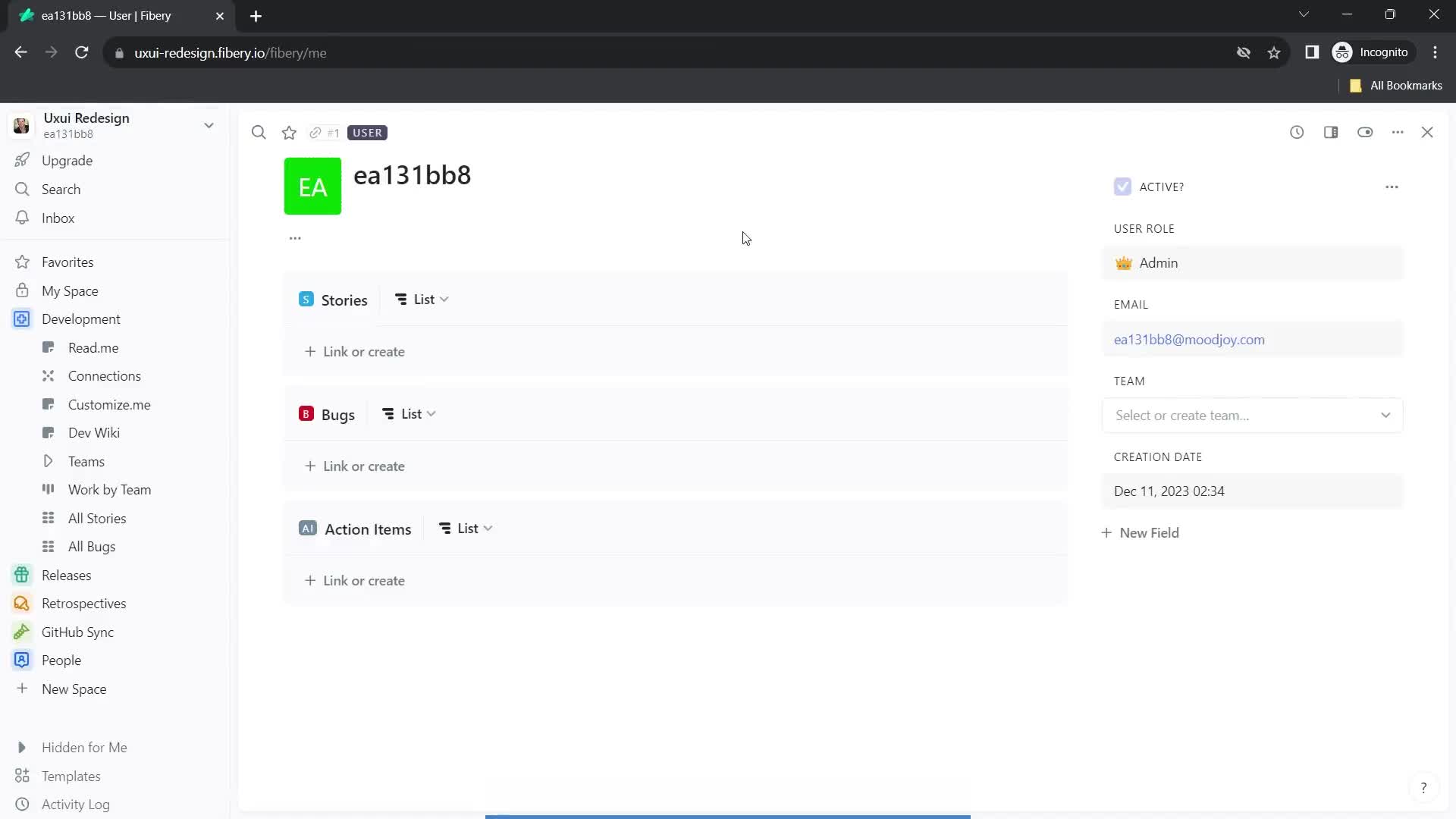Toggle the ACTIVE? checkbox for user
This screenshot has height=819, width=1456.
1122,187
